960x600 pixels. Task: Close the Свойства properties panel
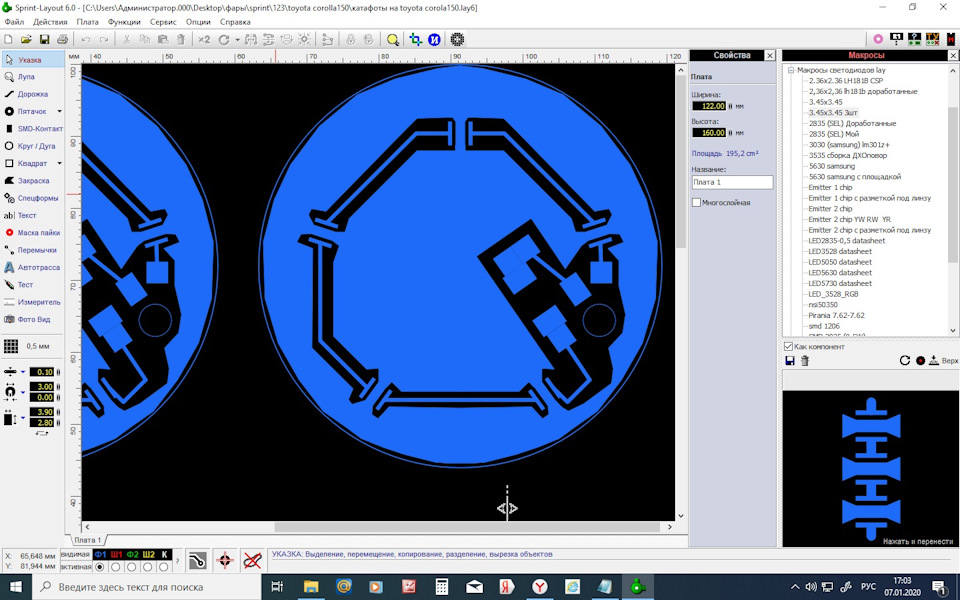pyautogui.click(x=770, y=55)
